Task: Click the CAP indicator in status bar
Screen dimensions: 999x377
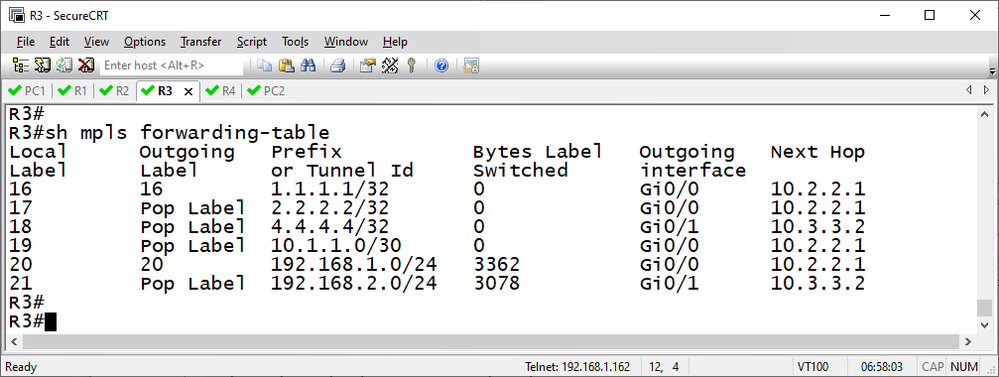Action: coord(932,367)
